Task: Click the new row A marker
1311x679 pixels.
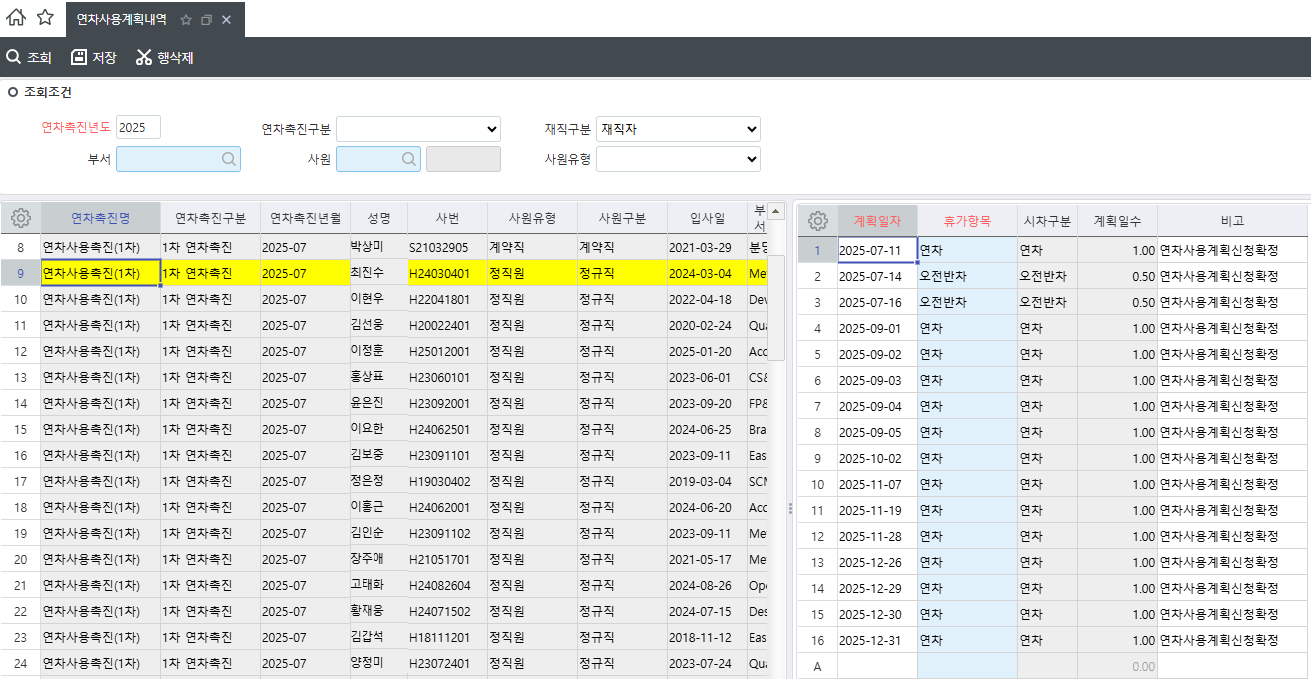Action: (817, 666)
